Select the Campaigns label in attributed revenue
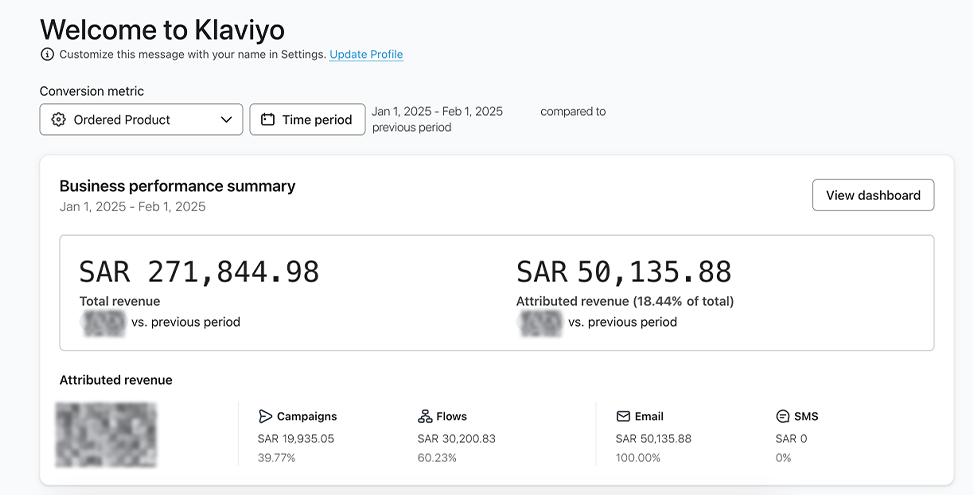Viewport: 973px width, 495px height. coord(306,416)
